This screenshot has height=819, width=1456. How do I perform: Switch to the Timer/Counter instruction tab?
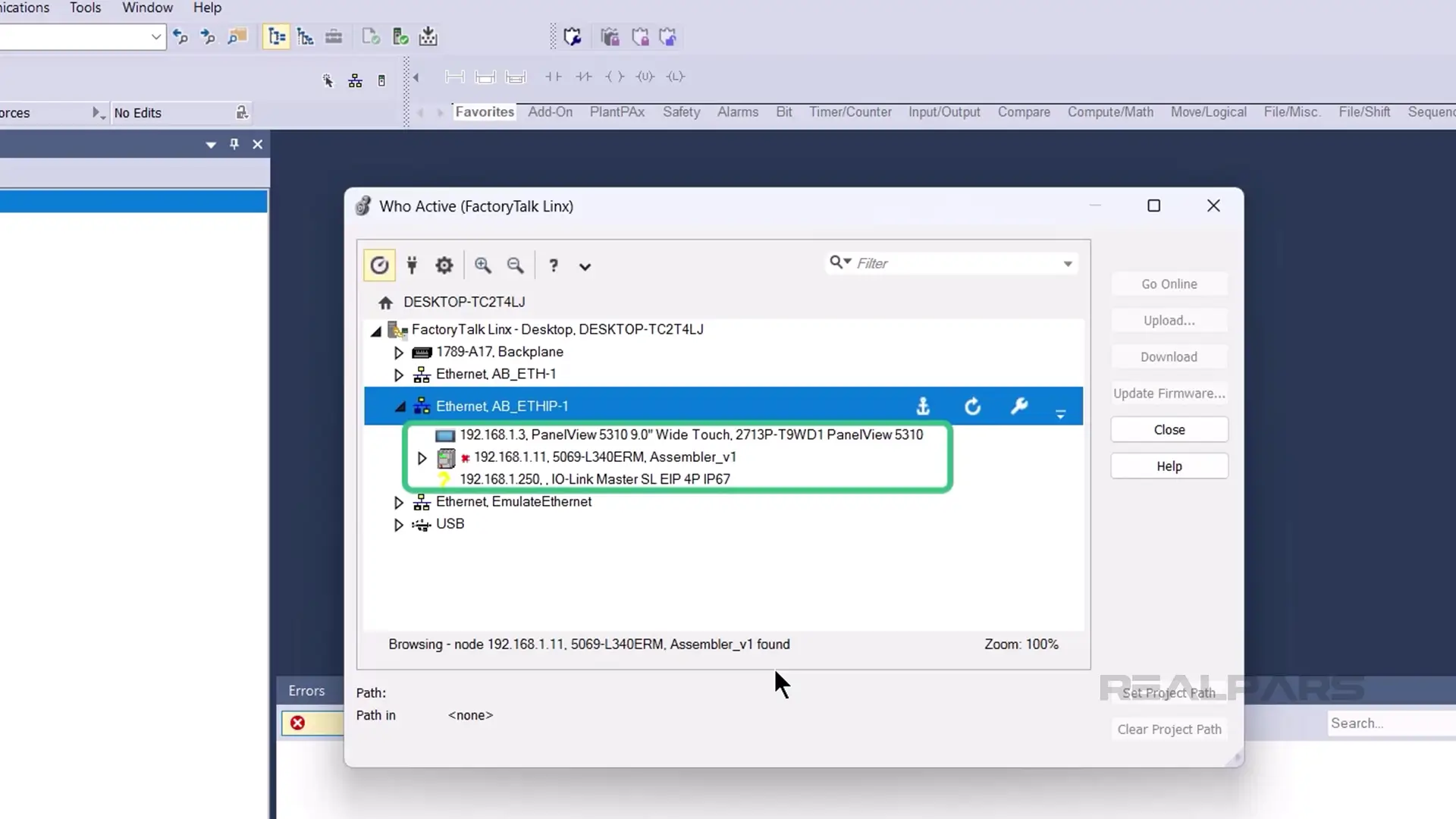(850, 111)
